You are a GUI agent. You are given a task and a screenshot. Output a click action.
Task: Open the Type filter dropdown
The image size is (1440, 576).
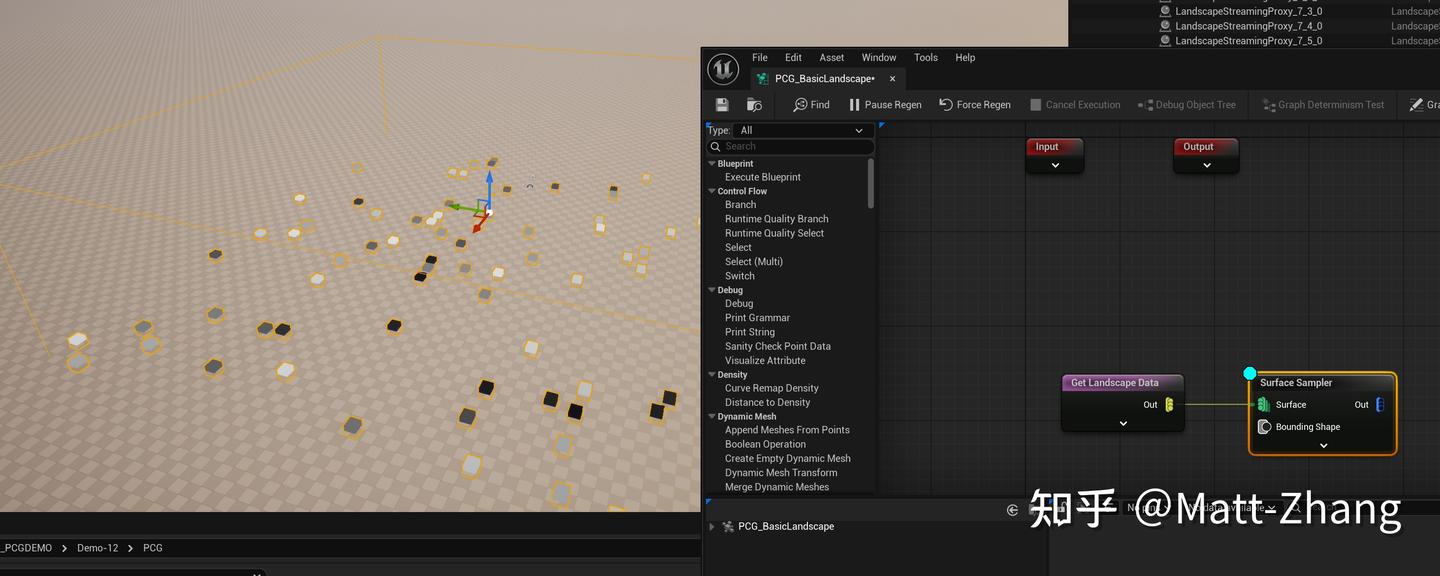tap(802, 130)
